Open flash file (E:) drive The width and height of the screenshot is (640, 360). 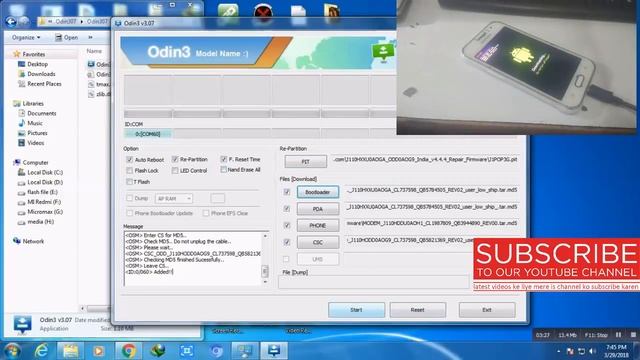(42, 192)
